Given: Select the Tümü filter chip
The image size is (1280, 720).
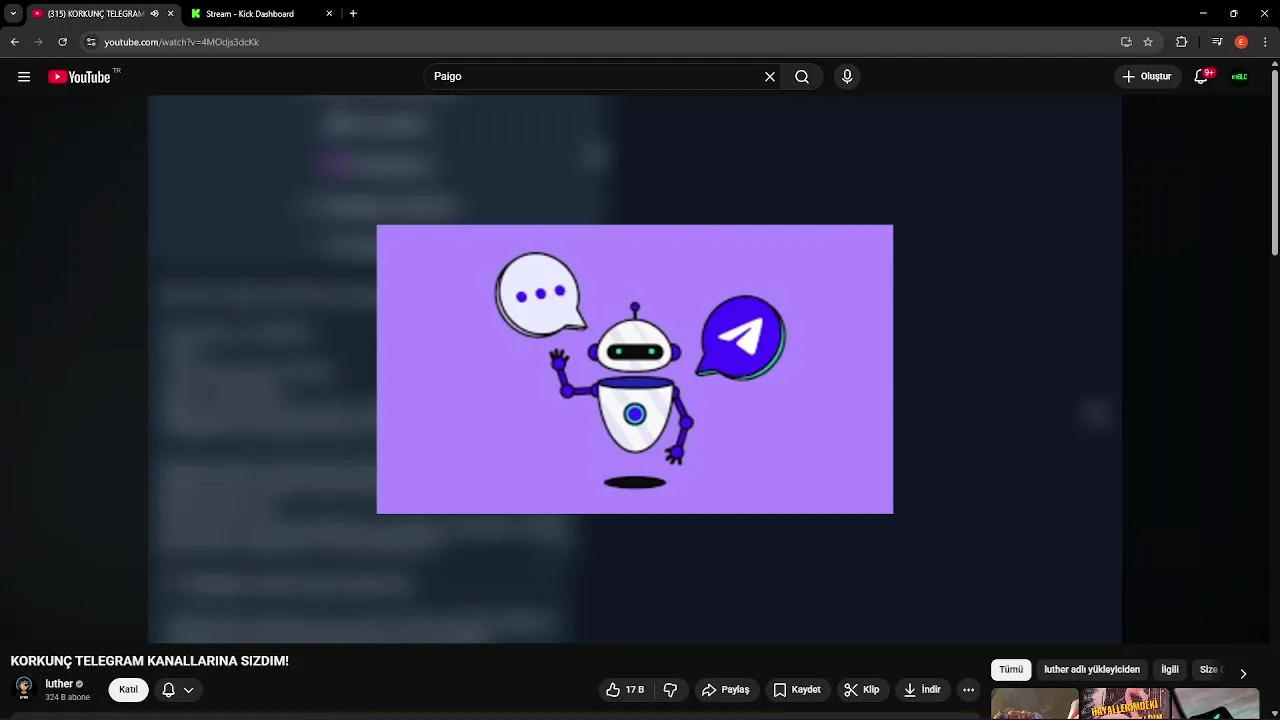Looking at the screenshot, I should tap(1011, 670).
